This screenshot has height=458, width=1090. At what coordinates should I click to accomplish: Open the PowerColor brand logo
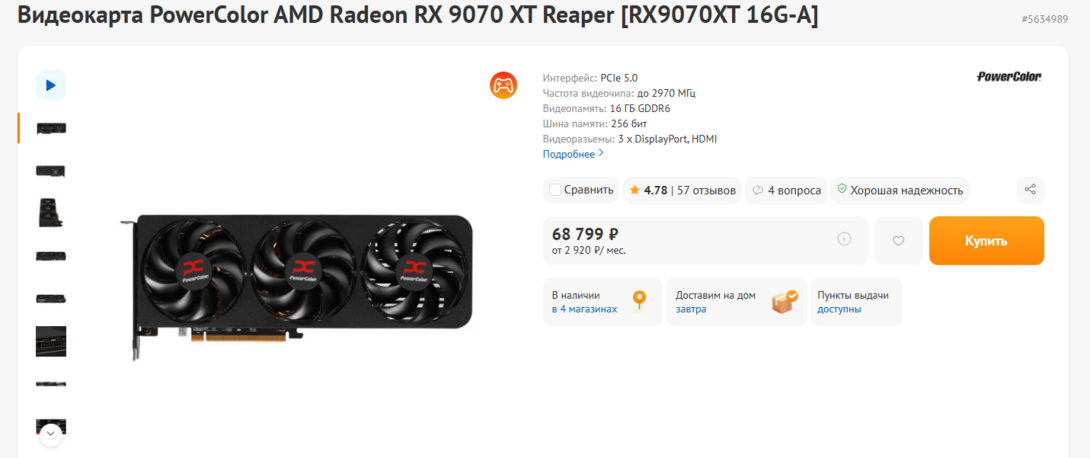tap(1009, 76)
